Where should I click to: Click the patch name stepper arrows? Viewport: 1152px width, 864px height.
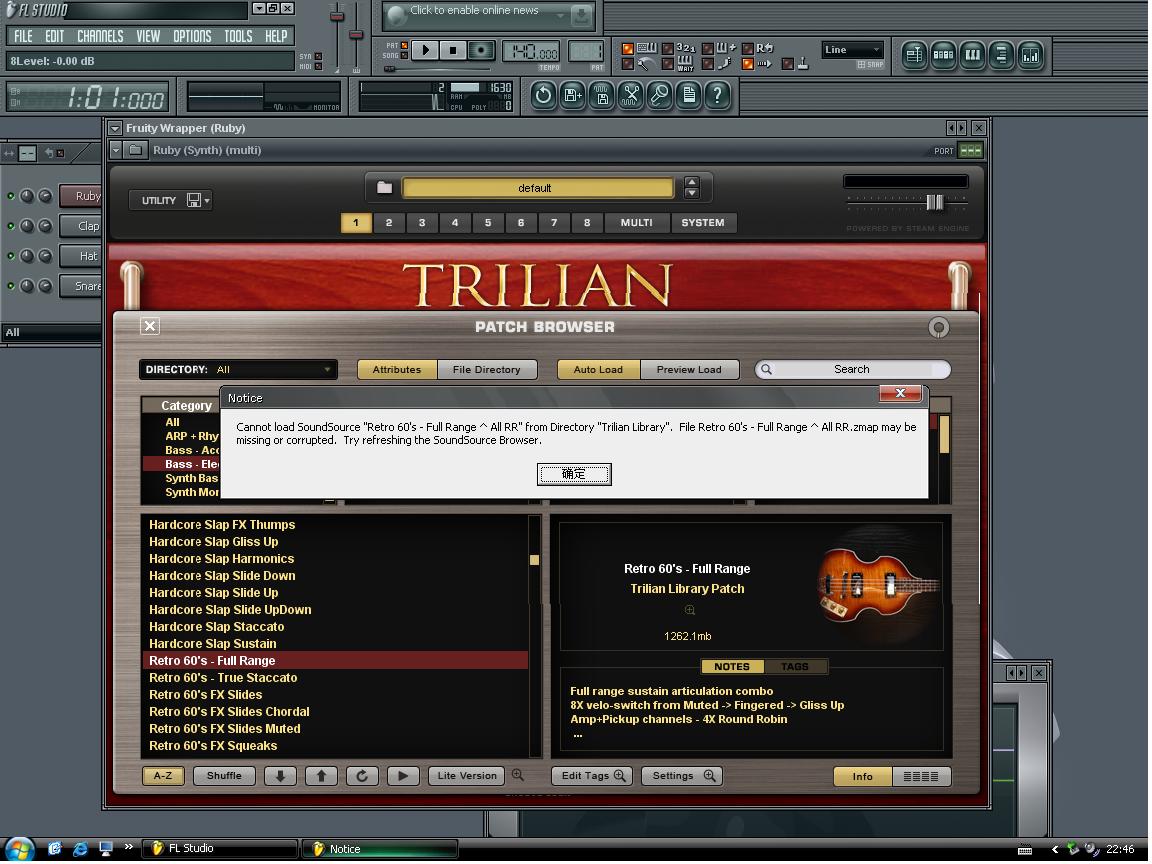coord(691,187)
